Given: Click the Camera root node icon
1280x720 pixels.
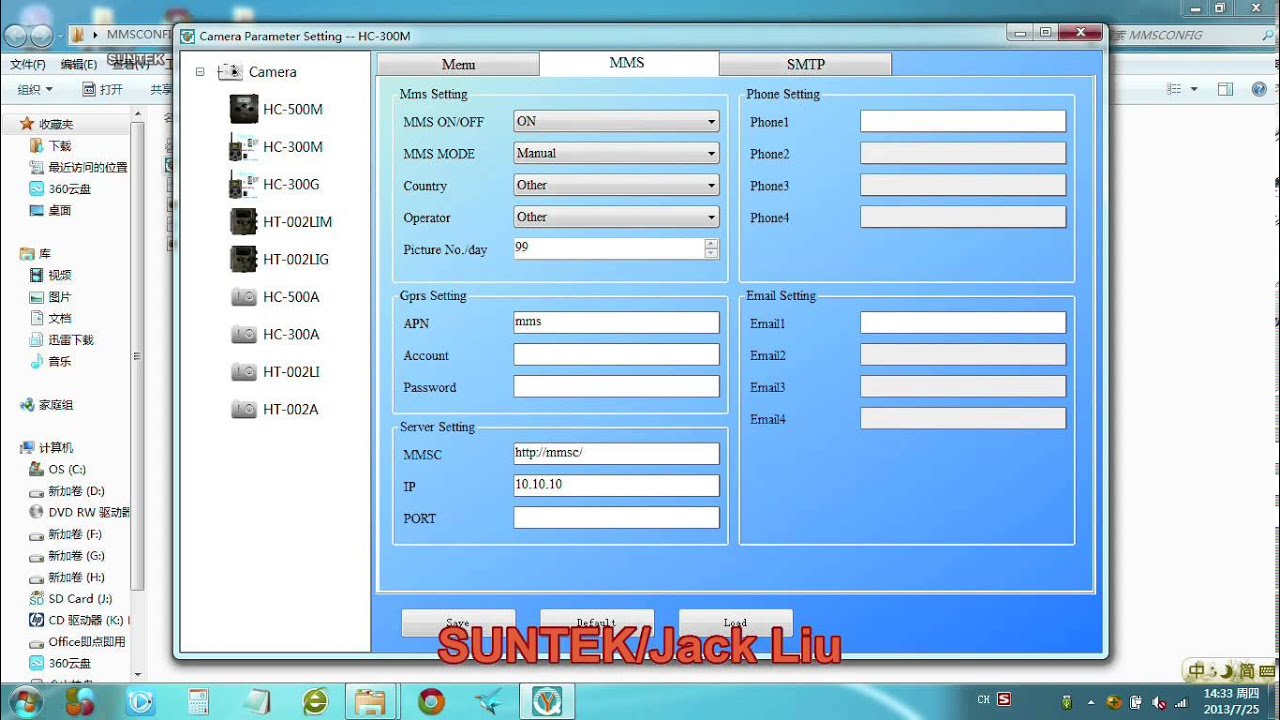Looking at the screenshot, I should 230,72.
